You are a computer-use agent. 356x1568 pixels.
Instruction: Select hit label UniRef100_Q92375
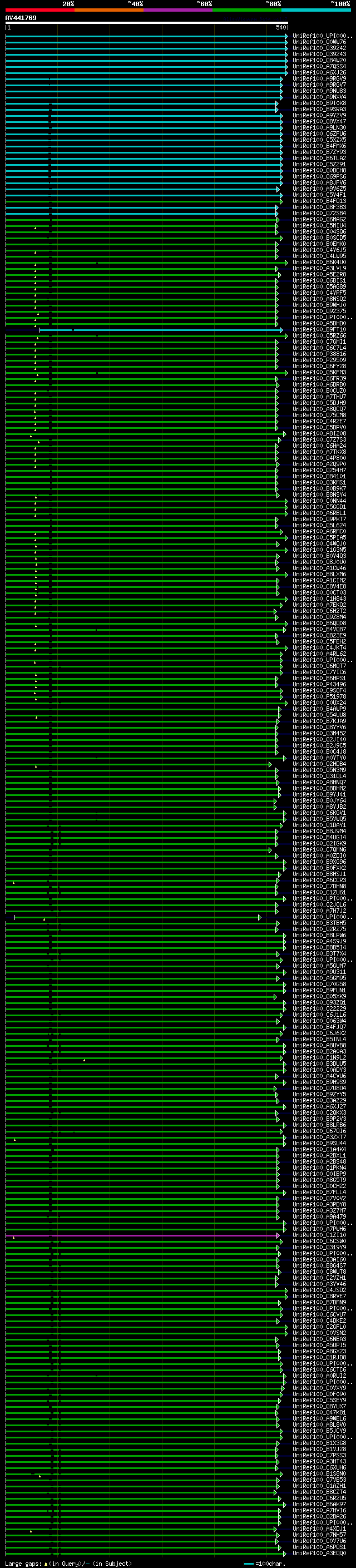click(319, 311)
